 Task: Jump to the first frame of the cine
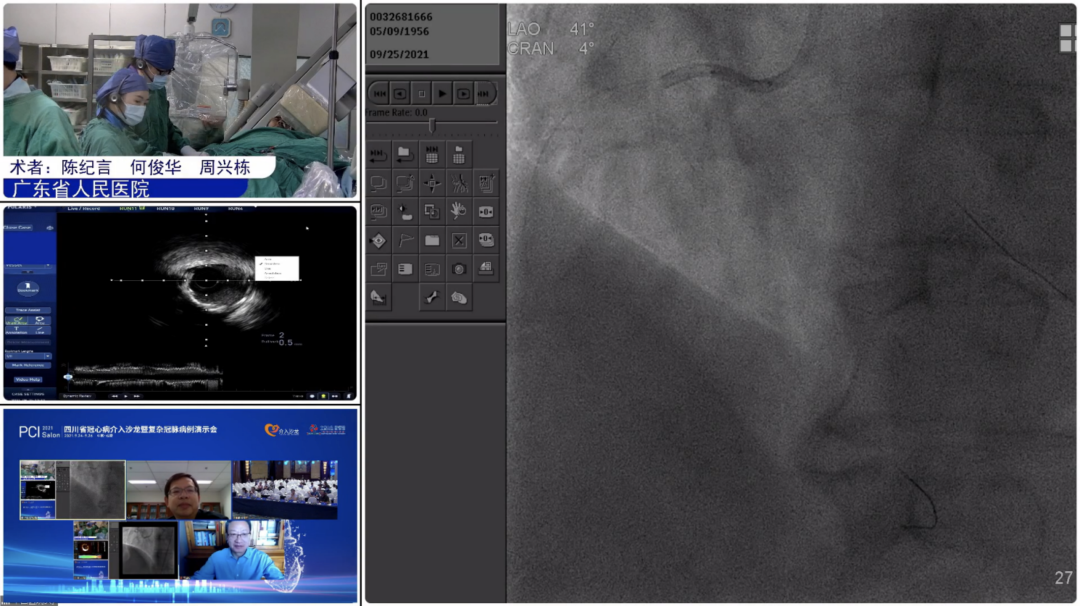point(379,94)
